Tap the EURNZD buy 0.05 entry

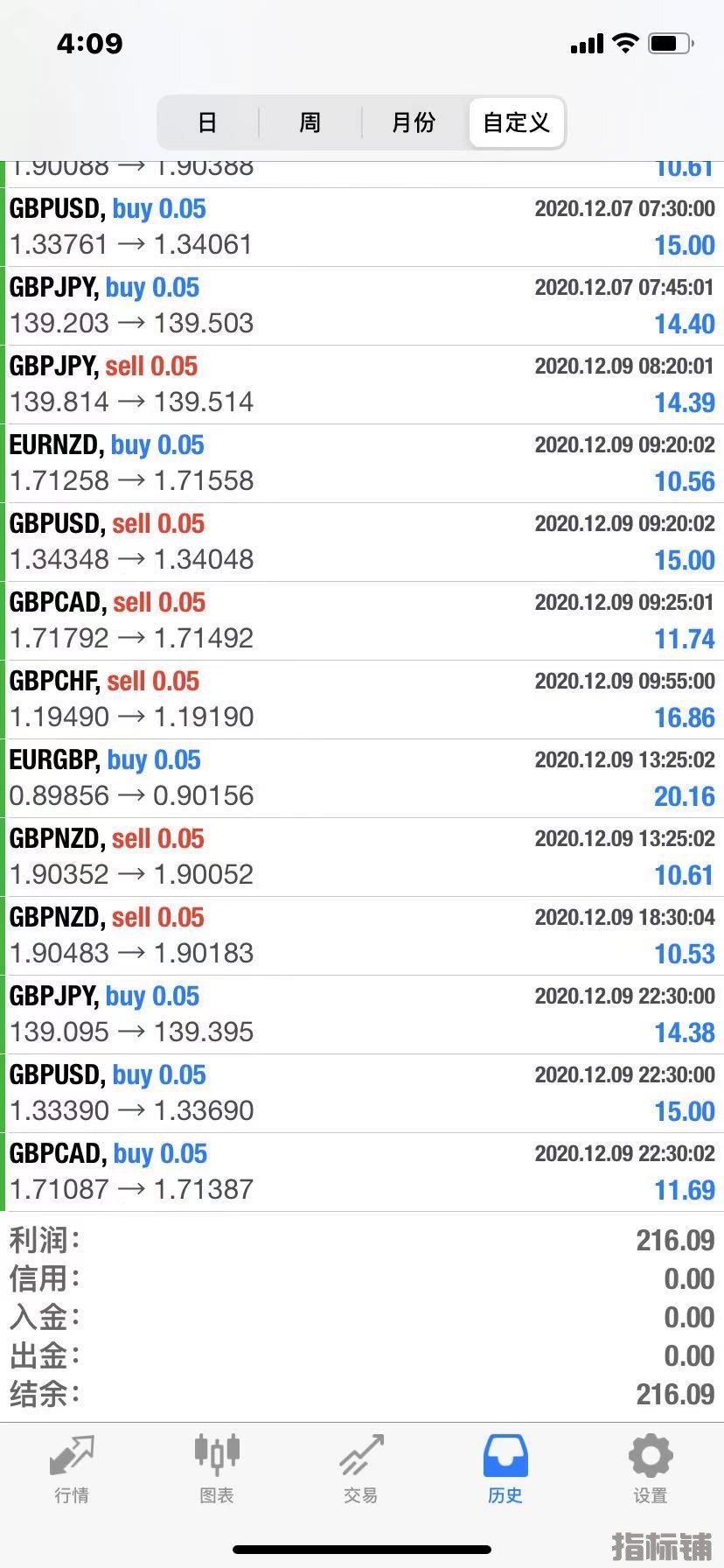(x=362, y=463)
